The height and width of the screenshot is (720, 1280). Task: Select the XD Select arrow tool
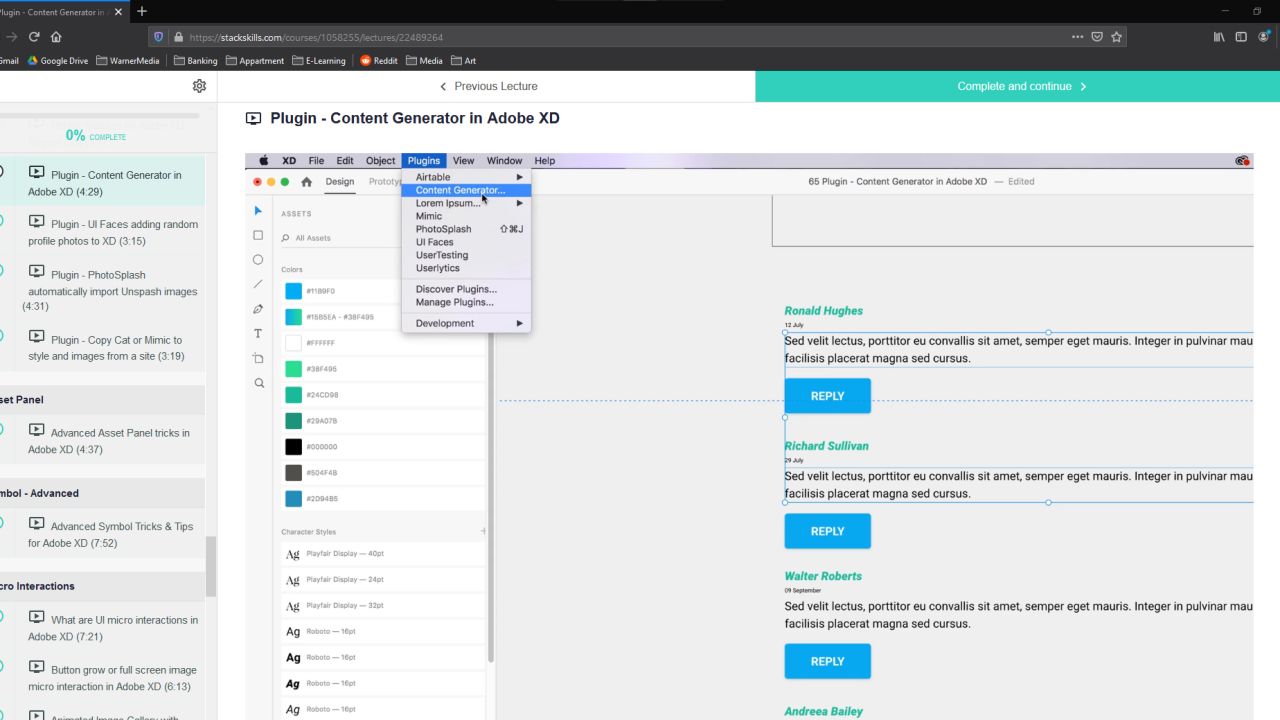pos(258,211)
